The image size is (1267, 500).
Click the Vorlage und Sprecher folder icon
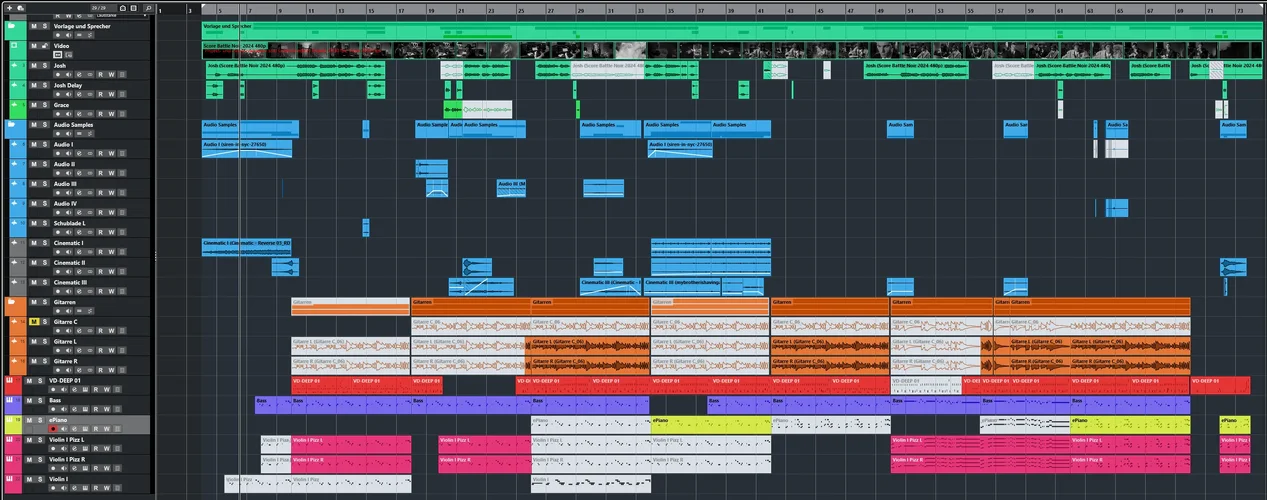tap(11, 26)
